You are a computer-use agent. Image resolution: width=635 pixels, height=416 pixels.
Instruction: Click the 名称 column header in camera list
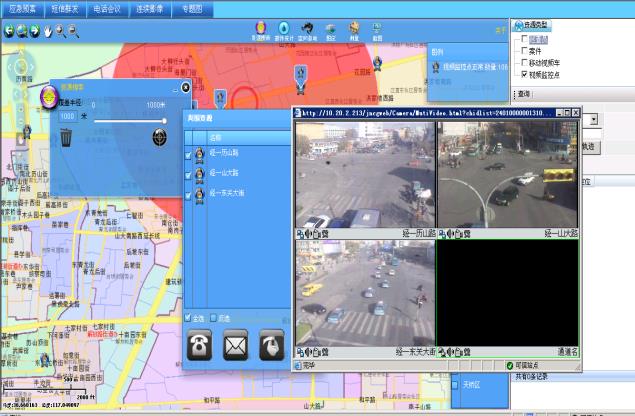tap(249, 138)
